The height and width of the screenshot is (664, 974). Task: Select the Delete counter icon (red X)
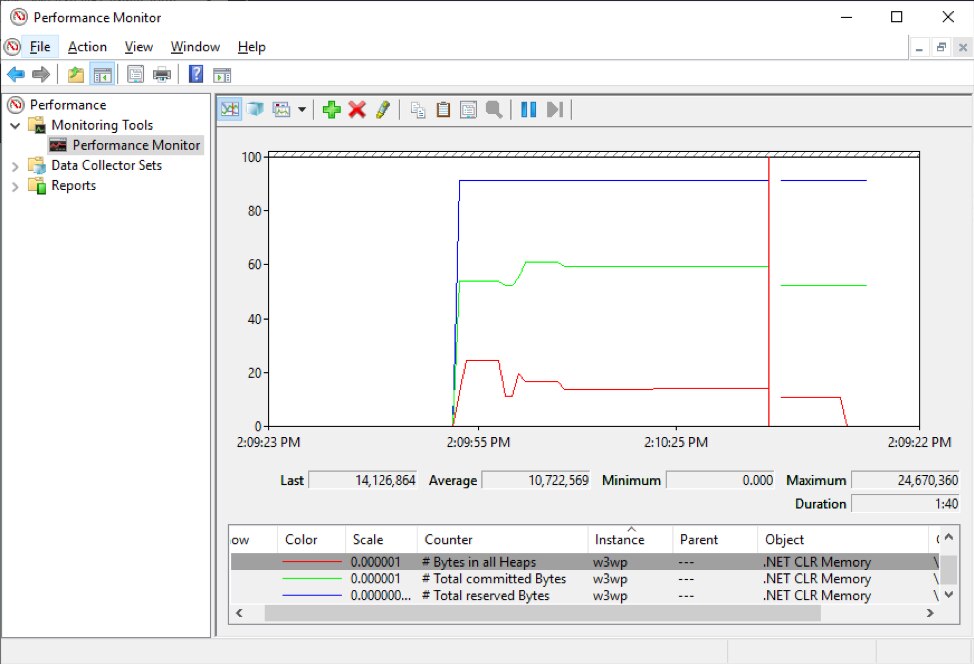356,108
